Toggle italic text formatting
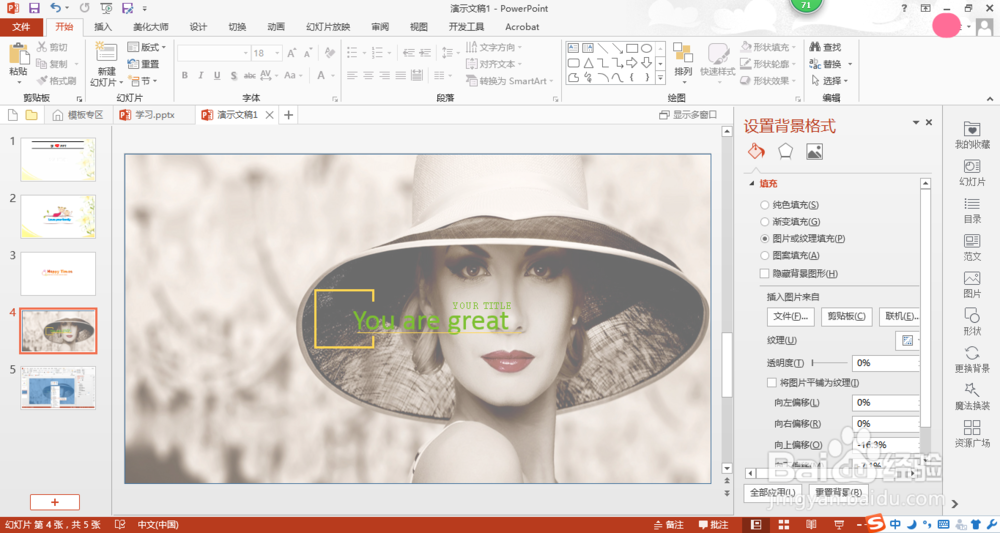This screenshot has height=533, width=1000. 200,75
